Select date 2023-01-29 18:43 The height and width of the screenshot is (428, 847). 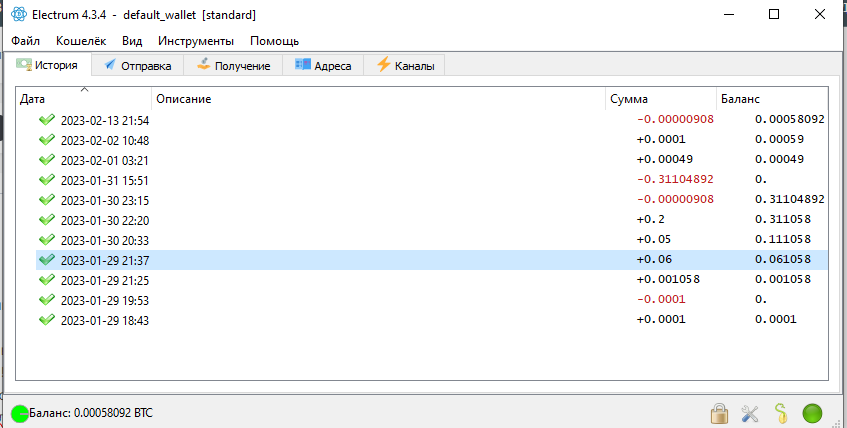tap(105, 320)
